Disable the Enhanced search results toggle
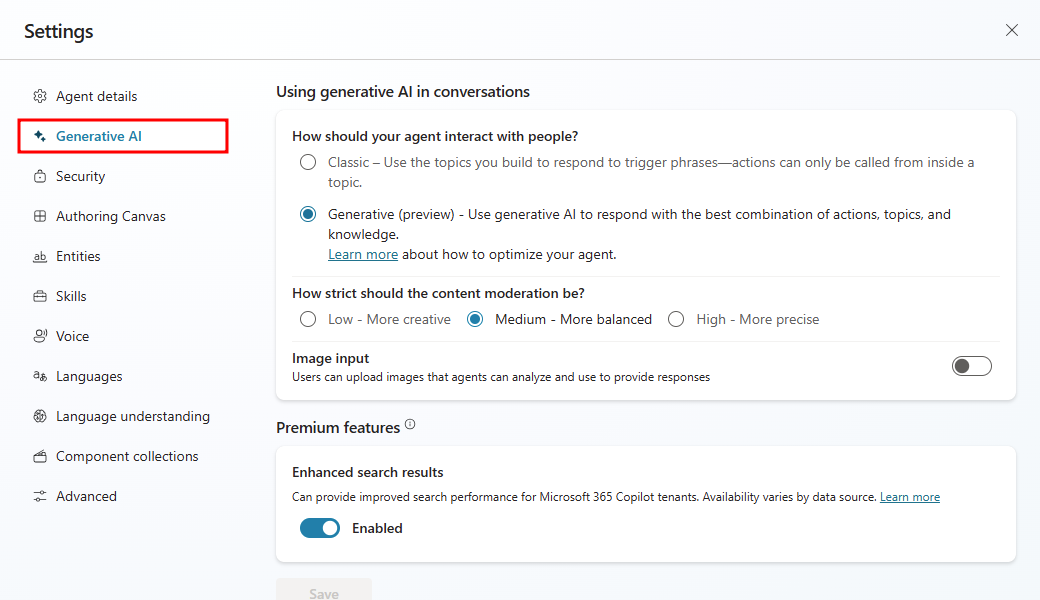The image size is (1040, 600). 320,528
